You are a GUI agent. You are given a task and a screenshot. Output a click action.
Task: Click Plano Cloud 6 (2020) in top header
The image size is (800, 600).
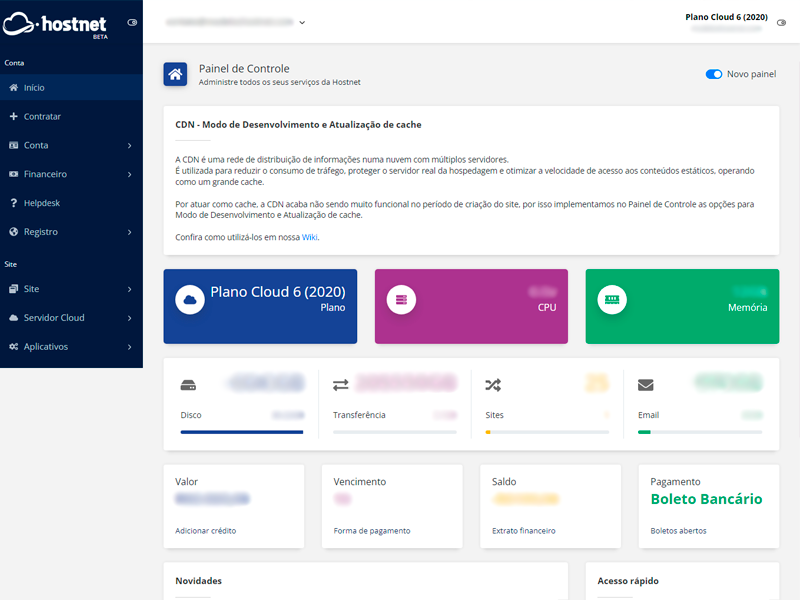[x=726, y=17]
